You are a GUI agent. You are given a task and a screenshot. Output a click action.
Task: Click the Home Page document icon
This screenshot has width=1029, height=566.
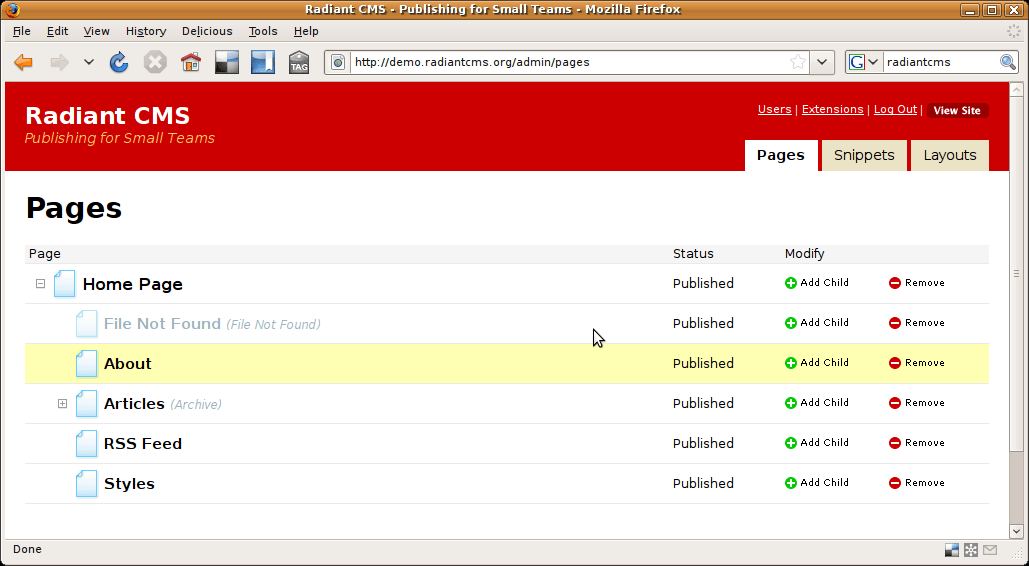64,284
